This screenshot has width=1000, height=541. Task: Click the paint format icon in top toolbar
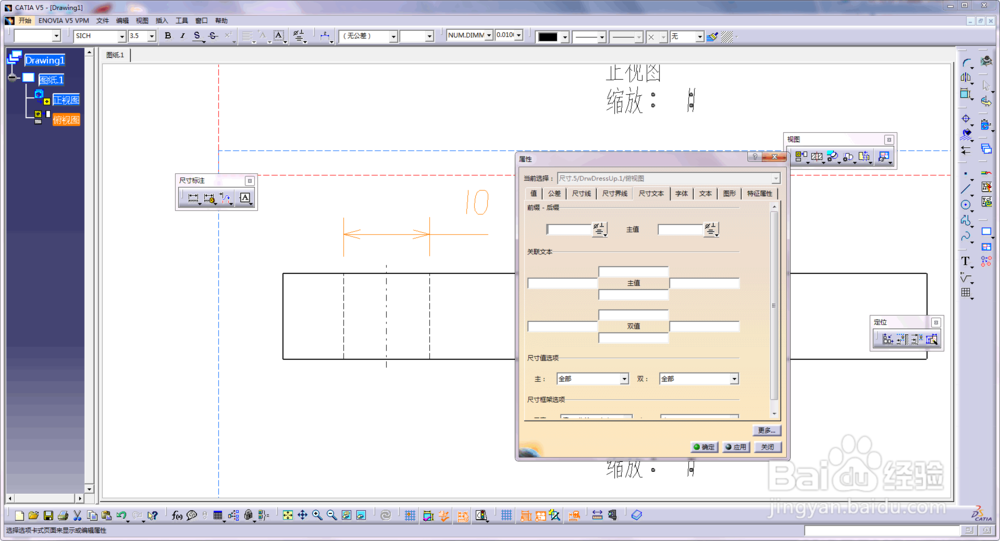713,36
